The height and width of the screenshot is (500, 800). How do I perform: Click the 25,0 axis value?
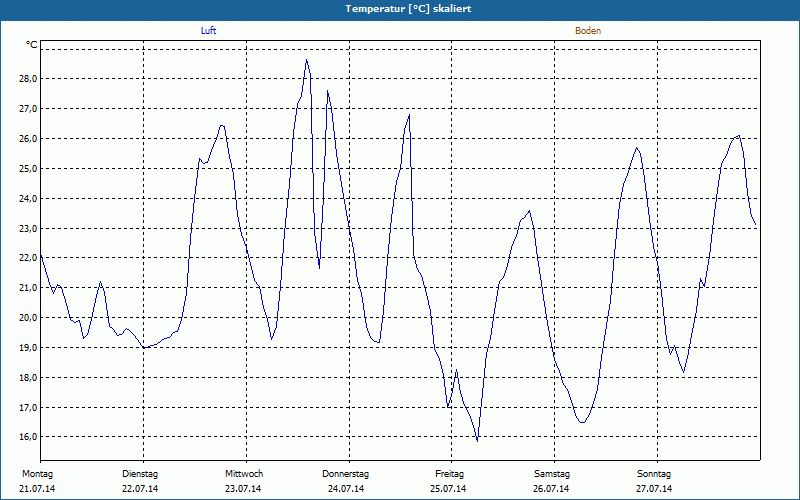(x=28, y=168)
